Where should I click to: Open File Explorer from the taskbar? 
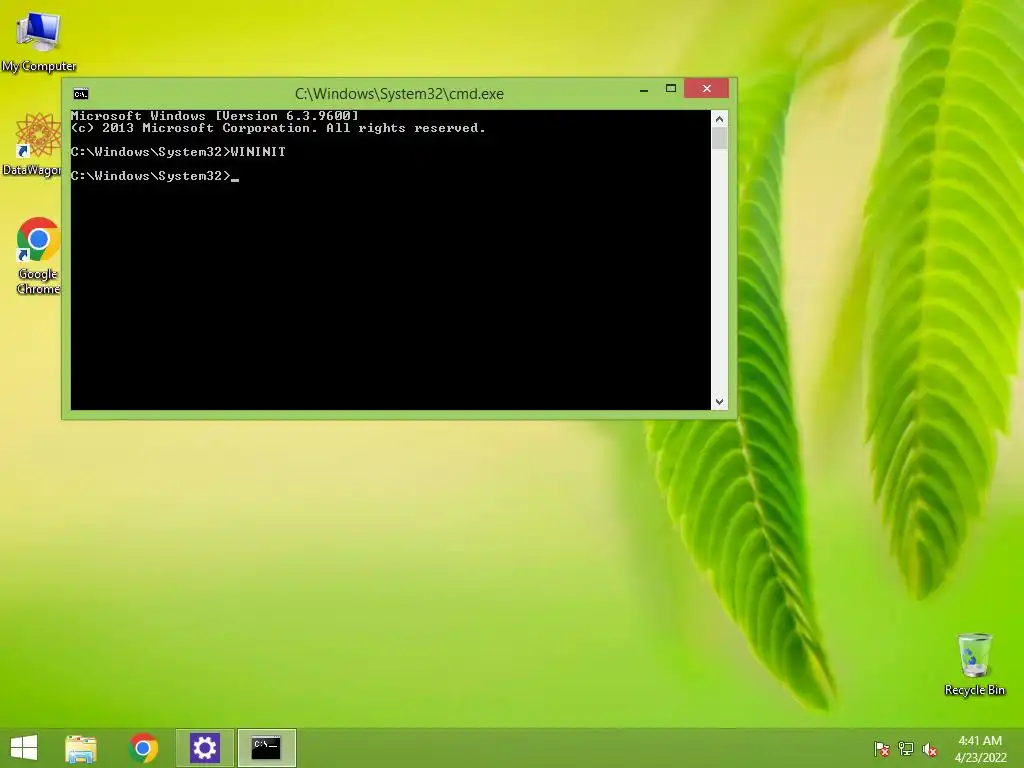click(x=81, y=748)
